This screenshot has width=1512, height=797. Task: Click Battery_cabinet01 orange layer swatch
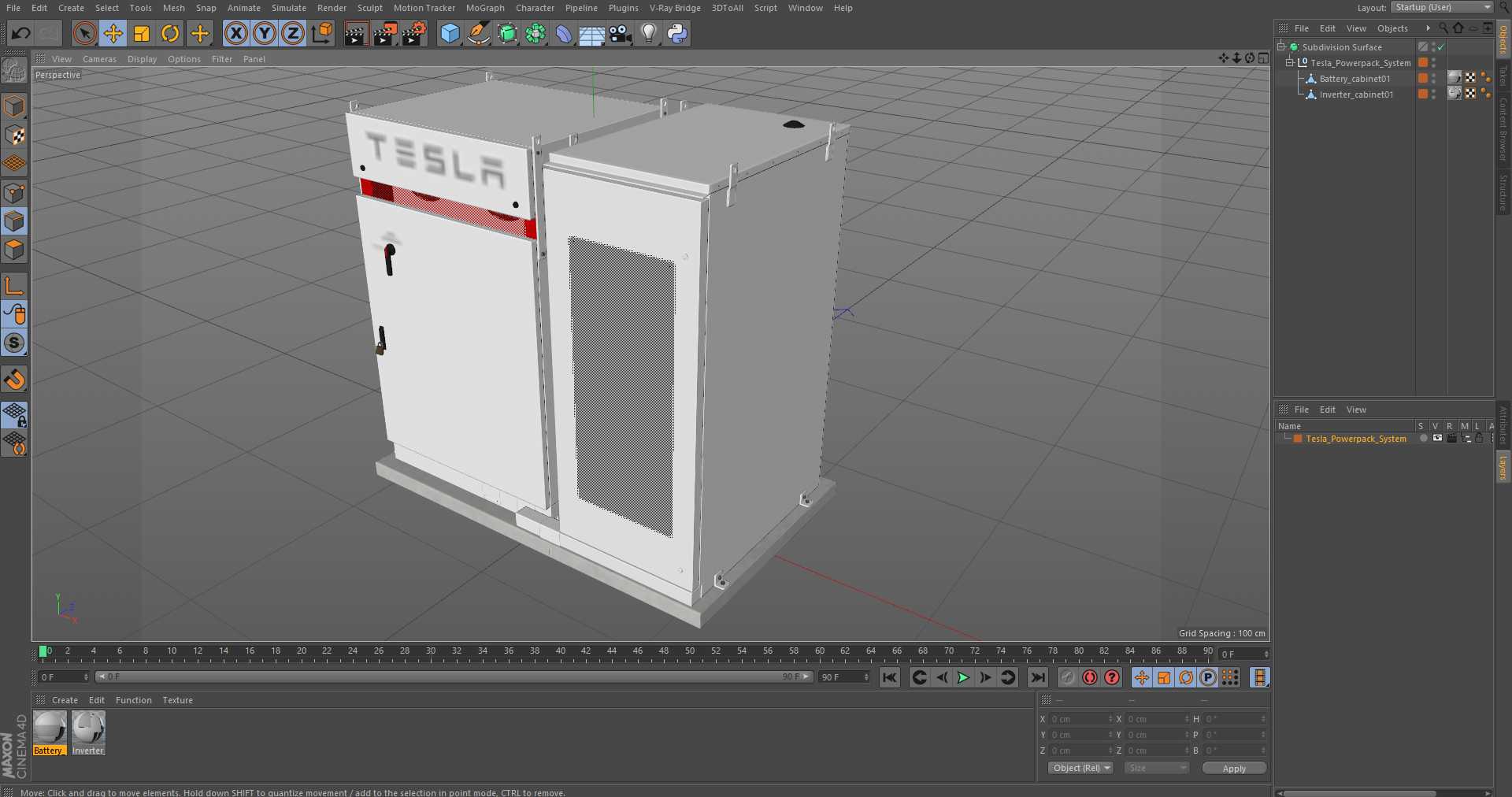pos(1423,78)
